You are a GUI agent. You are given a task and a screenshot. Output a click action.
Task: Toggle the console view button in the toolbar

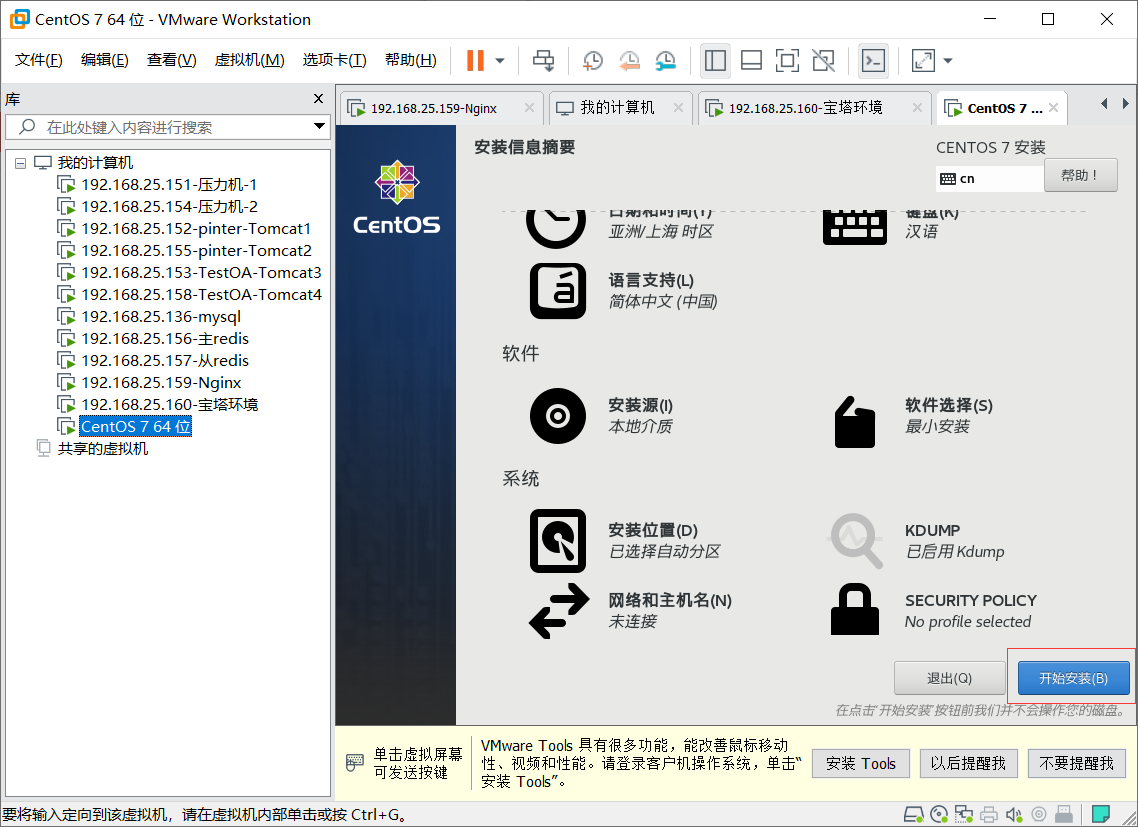[873, 60]
